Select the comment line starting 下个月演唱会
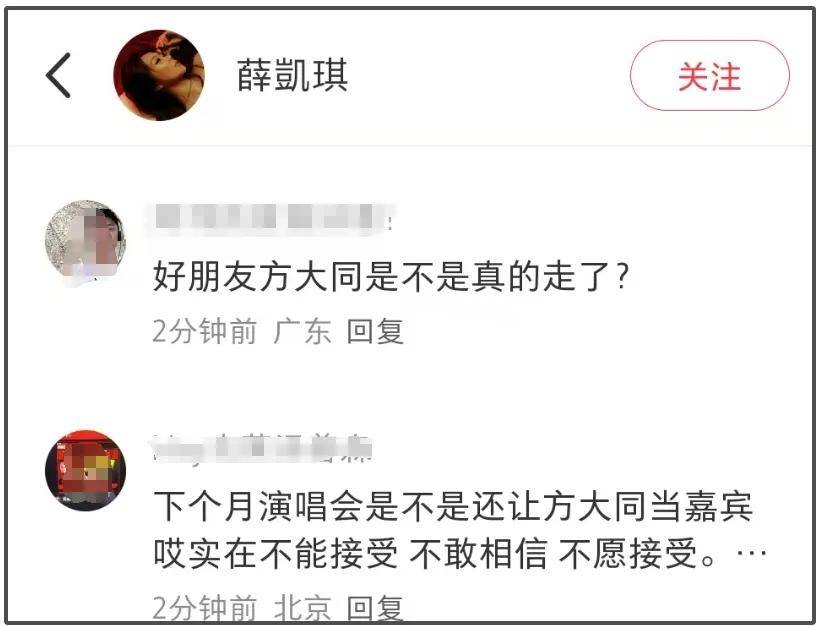The width and height of the screenshot is (817, 626). [453, 506]
